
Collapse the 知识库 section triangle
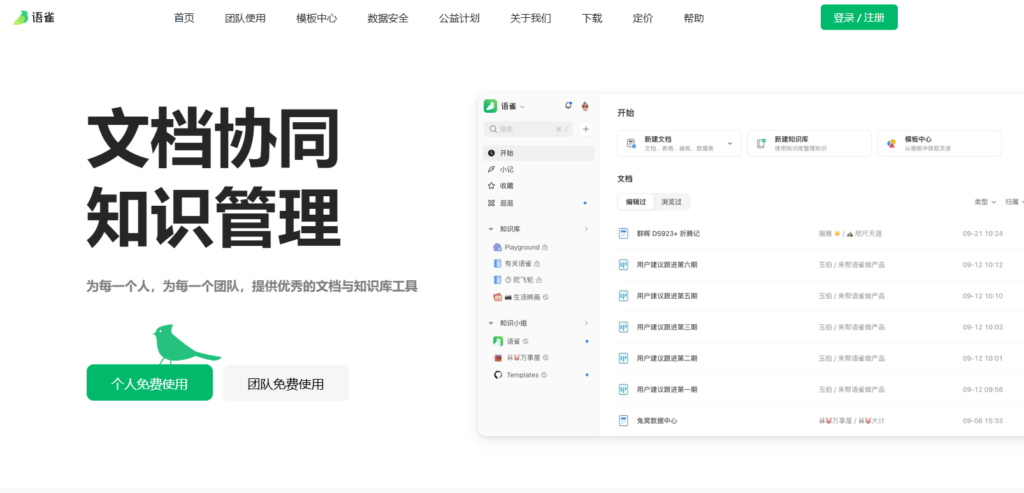pos(491,229)
